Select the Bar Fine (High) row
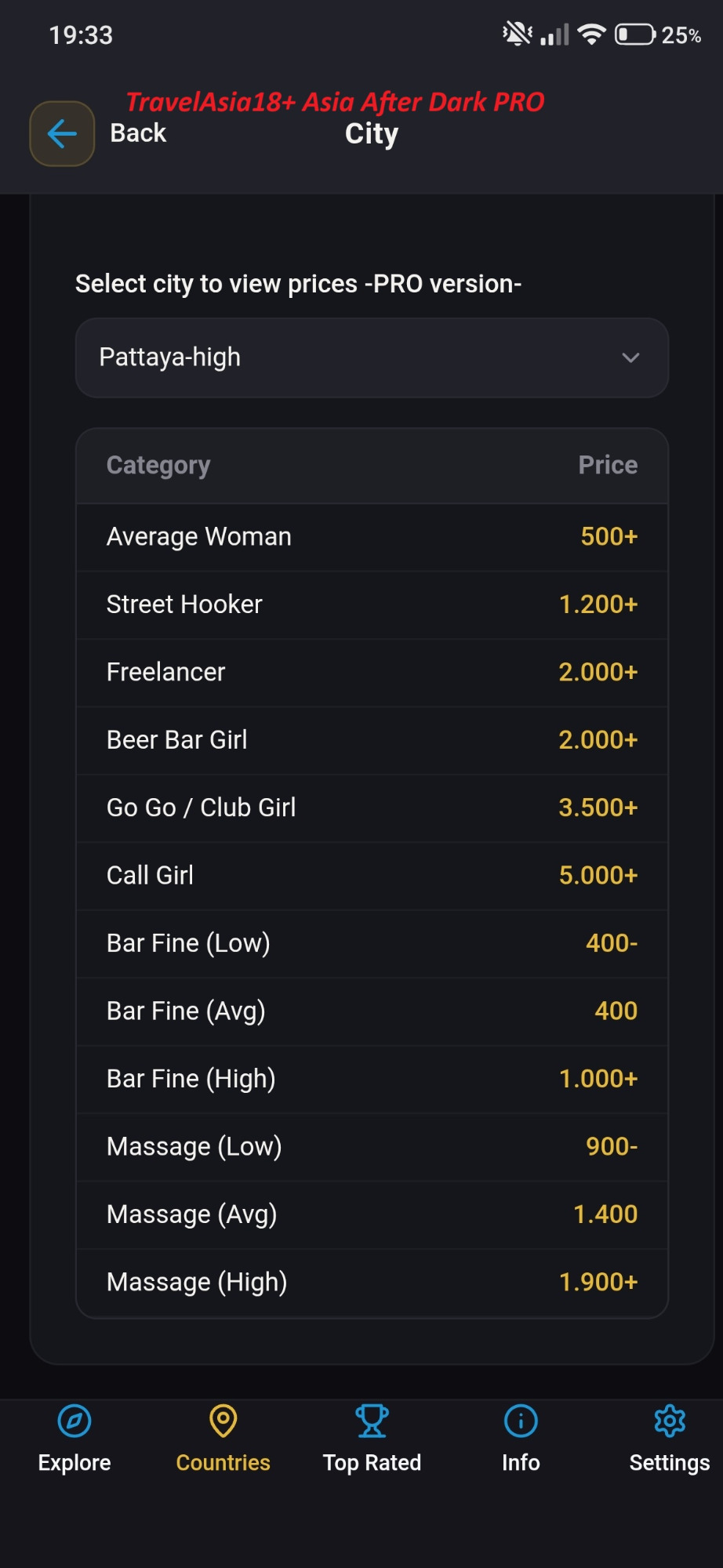This screenshot has height=1568, width=723. click(372, 1079)
